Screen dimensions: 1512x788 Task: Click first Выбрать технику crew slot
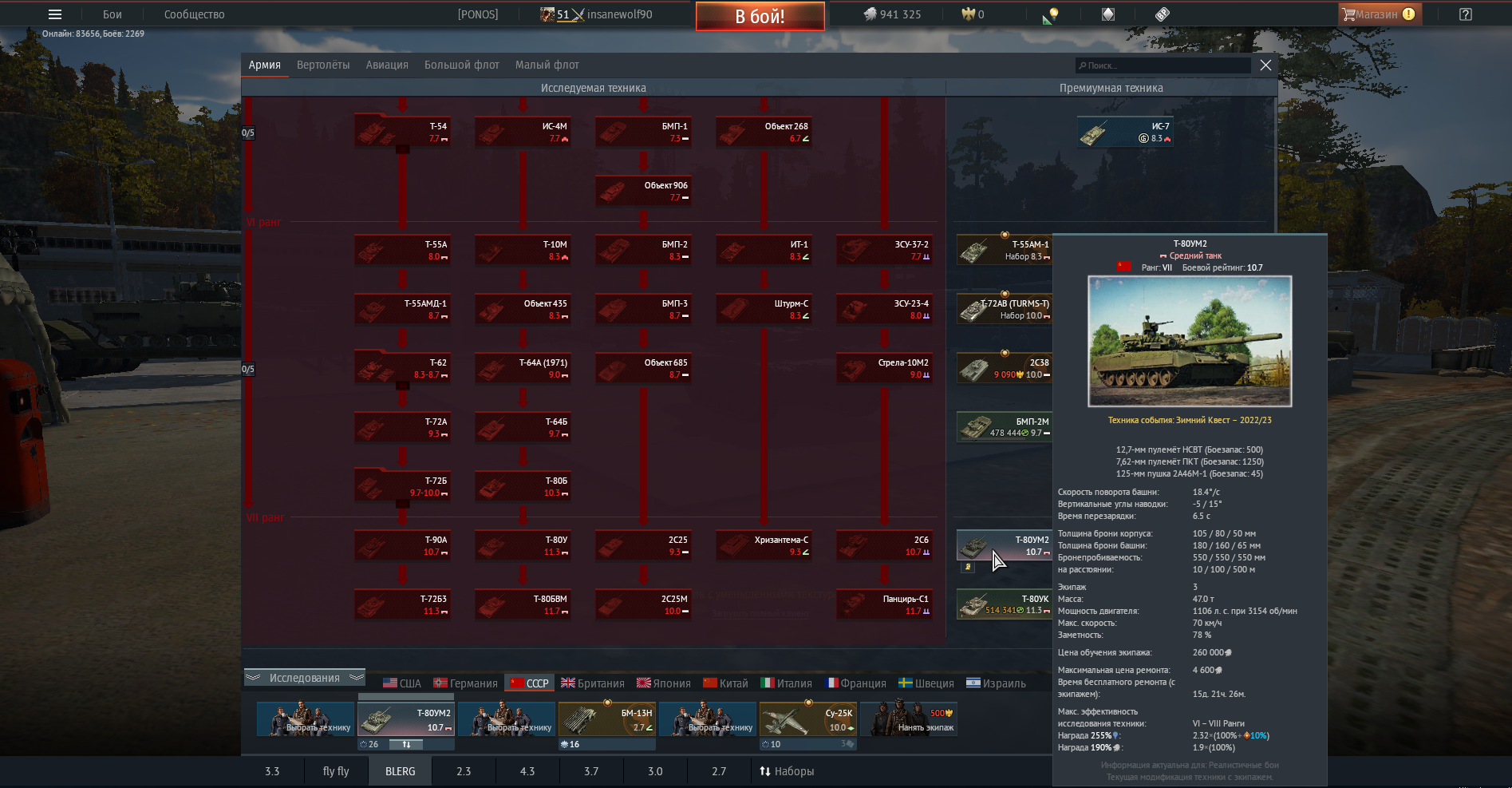tap(306, 719)
